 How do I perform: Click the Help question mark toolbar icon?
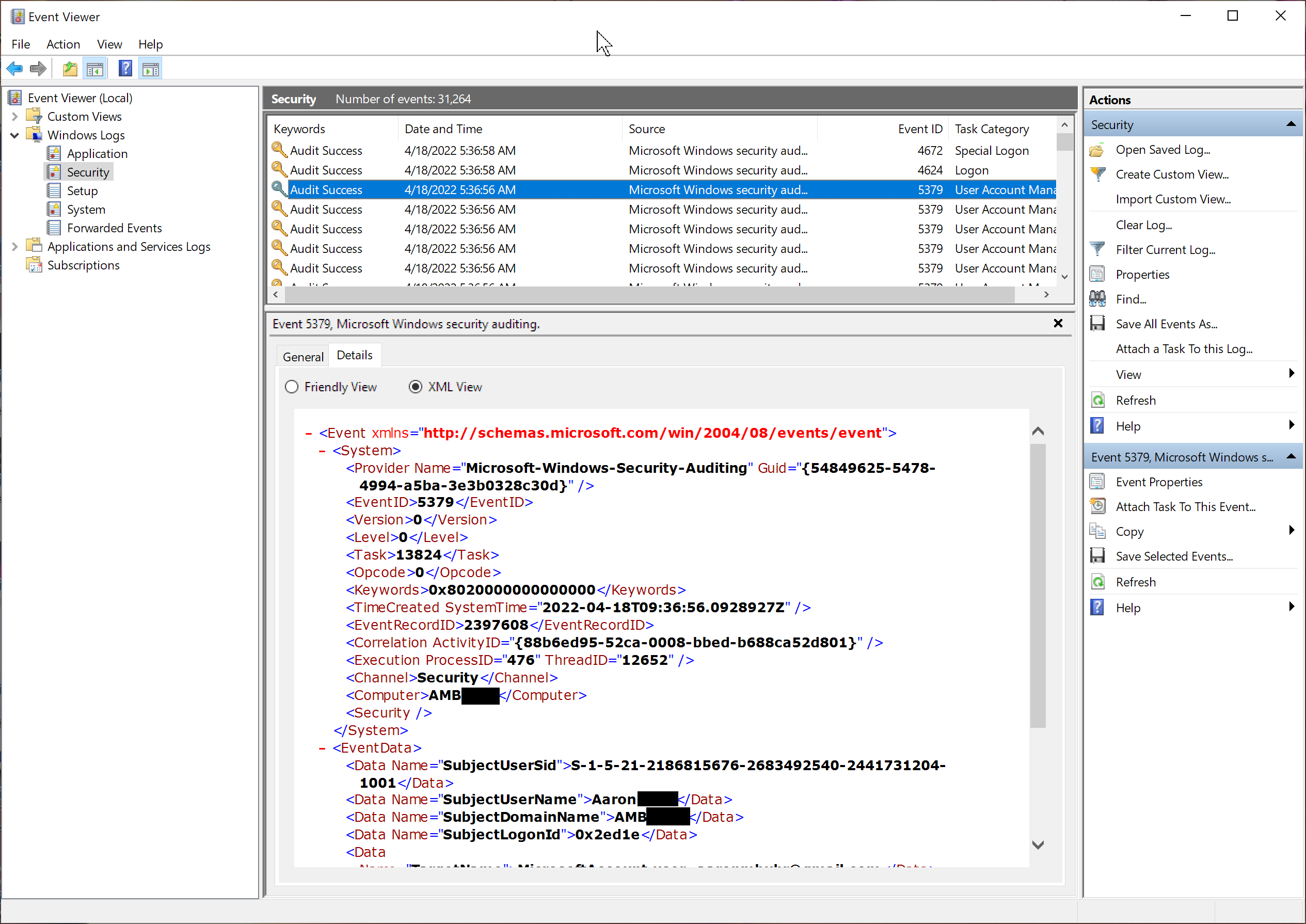124,68
